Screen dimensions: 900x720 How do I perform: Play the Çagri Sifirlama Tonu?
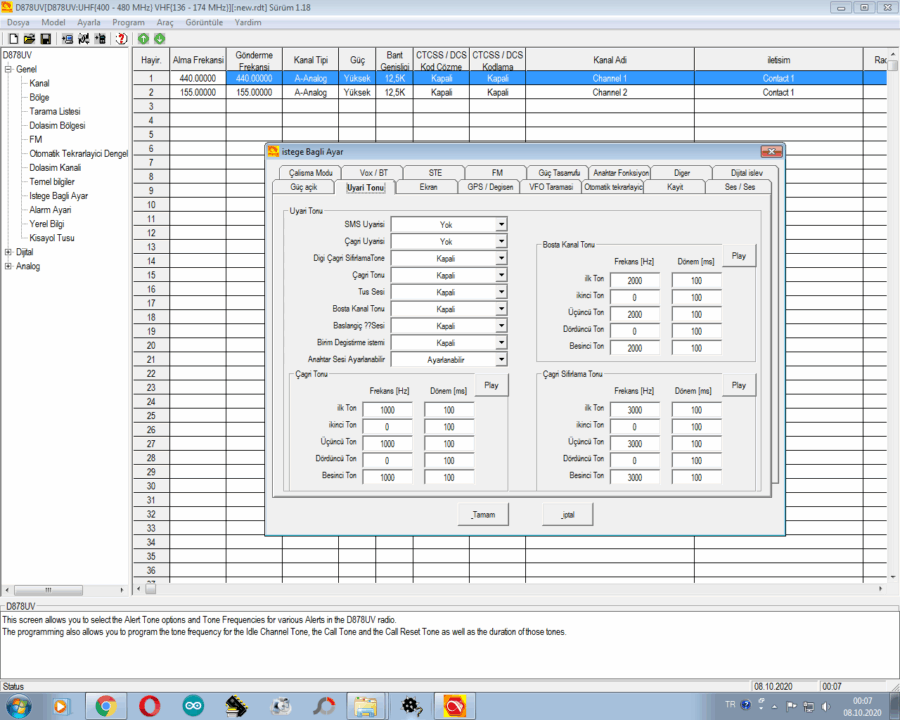(739, 385)
